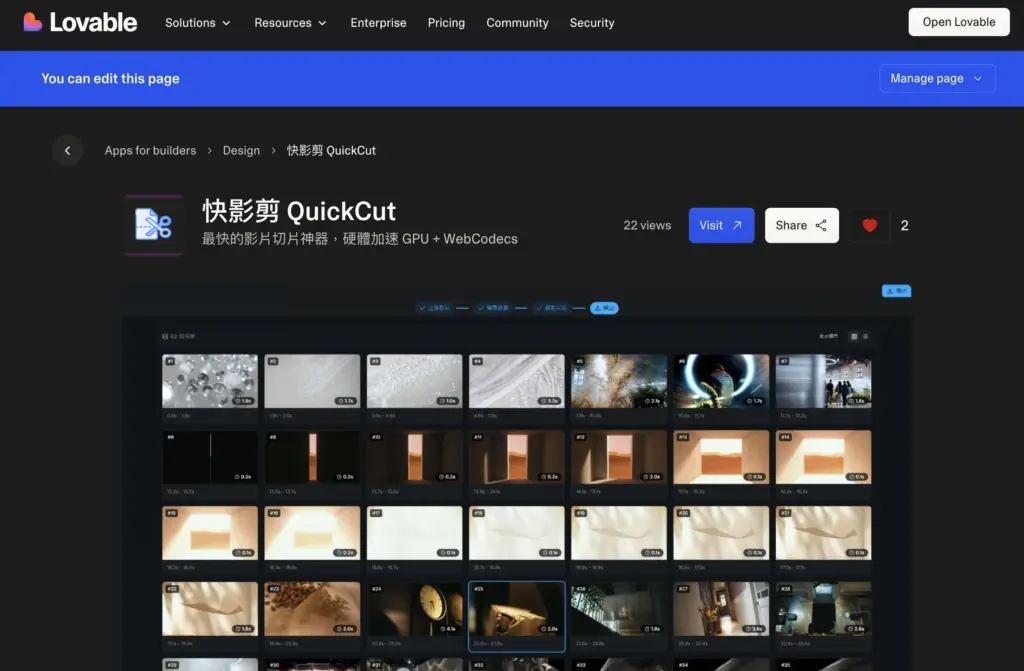Click the share-network icon on the Share button
1024x671 pixels.
click(x=820, y=225)
